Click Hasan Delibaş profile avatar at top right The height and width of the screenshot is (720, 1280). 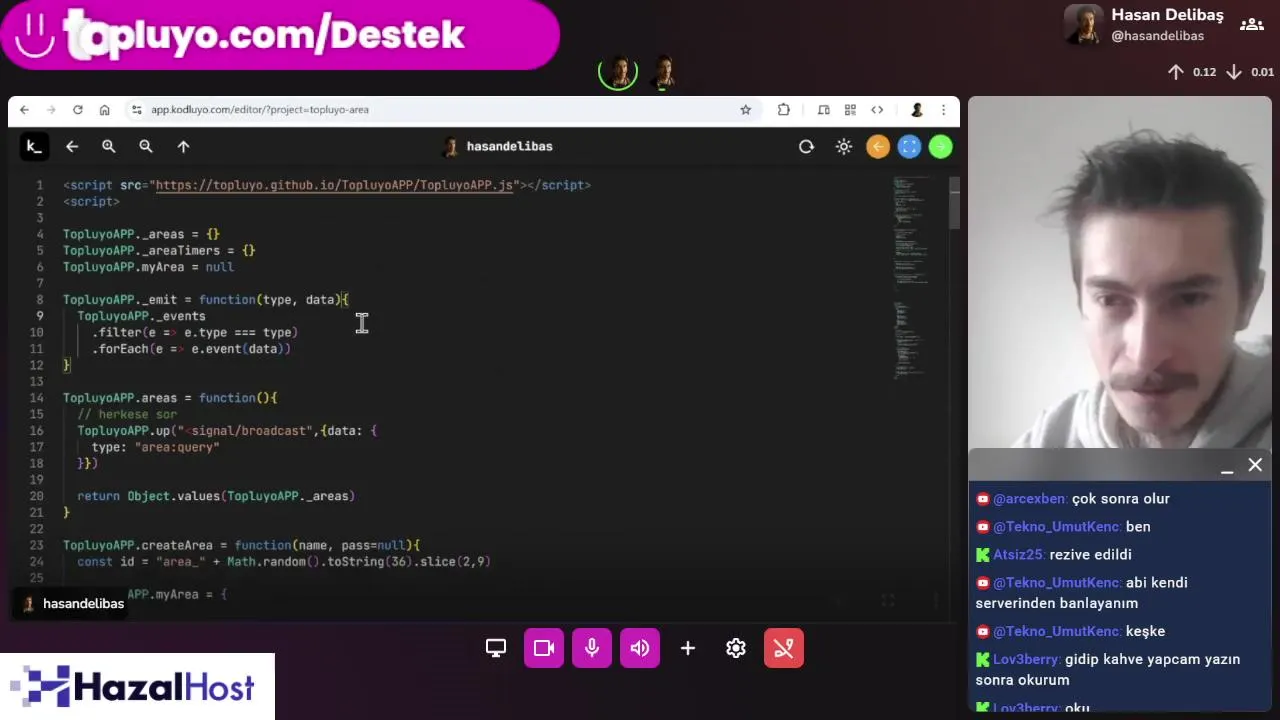[1084, 25]
